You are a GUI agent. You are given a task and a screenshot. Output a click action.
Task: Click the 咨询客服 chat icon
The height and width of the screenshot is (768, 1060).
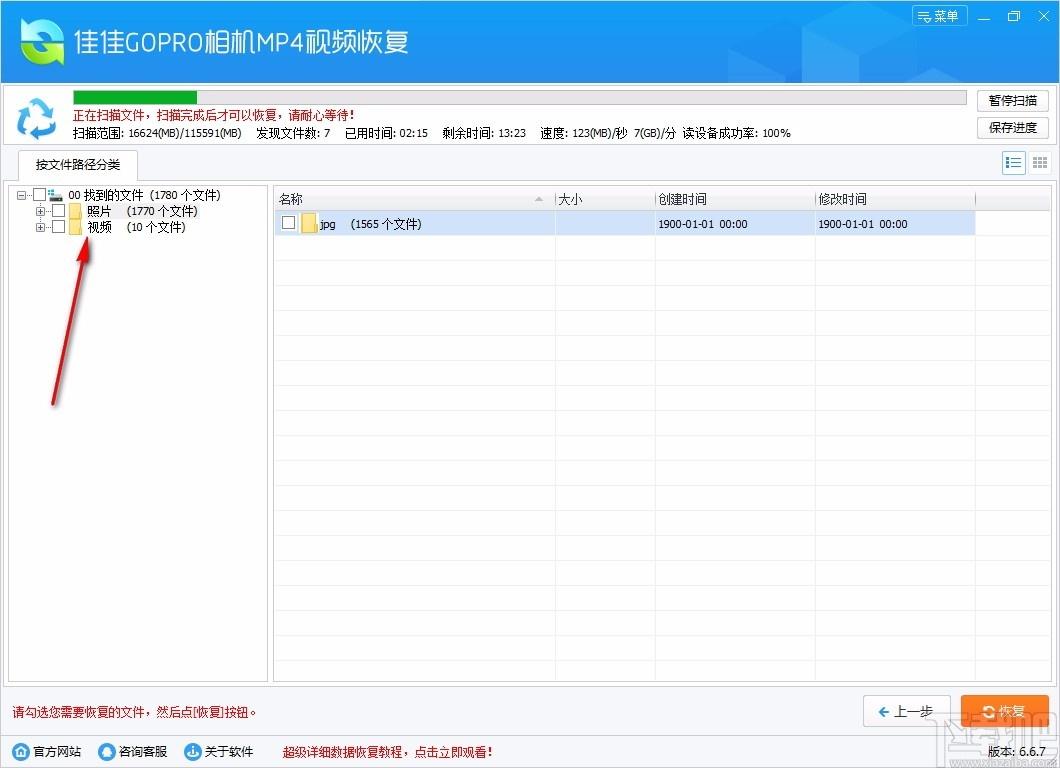coord(107,751)
